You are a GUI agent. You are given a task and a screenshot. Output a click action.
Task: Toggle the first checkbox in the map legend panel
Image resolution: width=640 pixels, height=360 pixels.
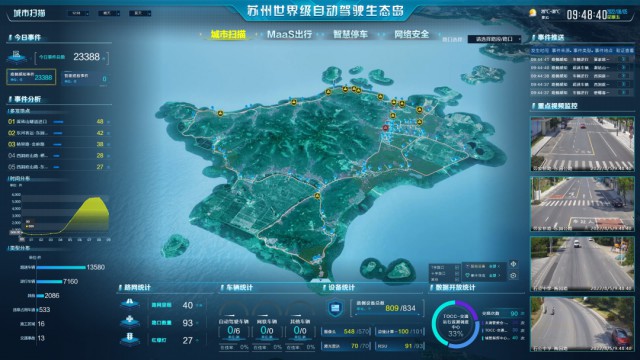tap(457, 268)
